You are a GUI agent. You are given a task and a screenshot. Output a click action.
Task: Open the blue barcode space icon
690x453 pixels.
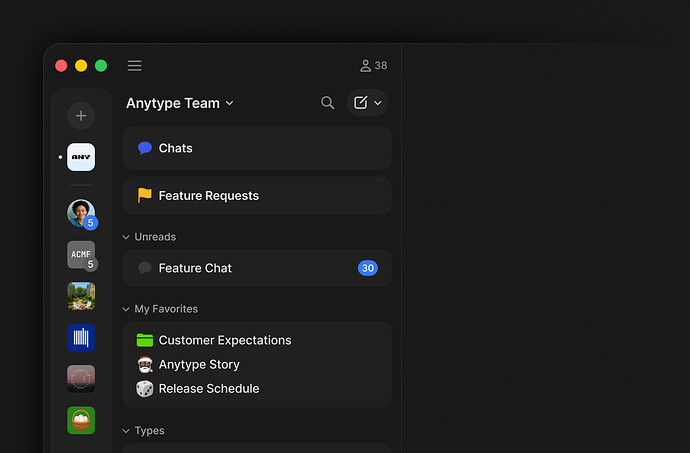(81, 337)
